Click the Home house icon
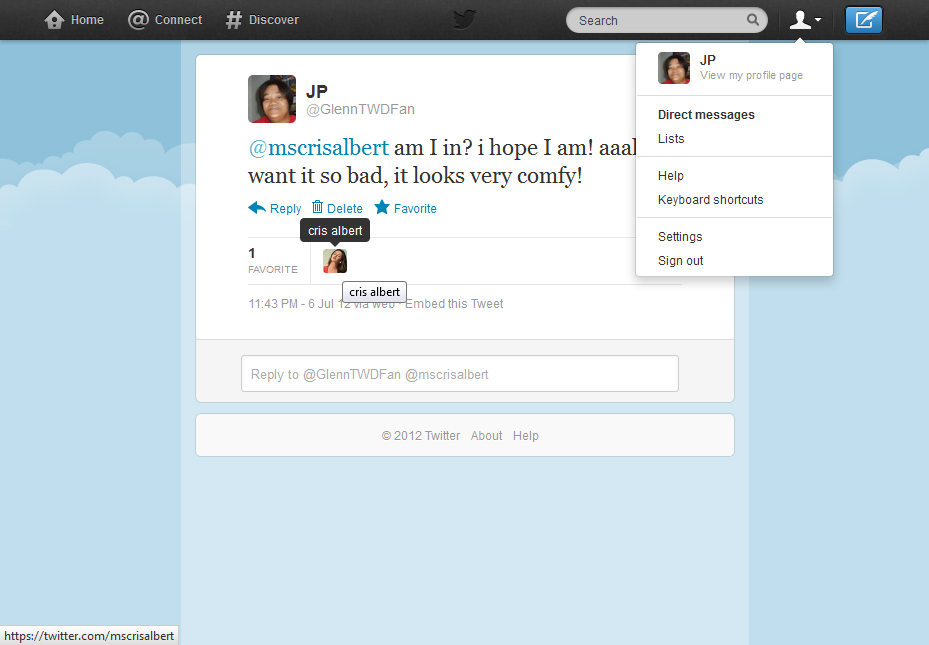 click(x=54, y=20)
